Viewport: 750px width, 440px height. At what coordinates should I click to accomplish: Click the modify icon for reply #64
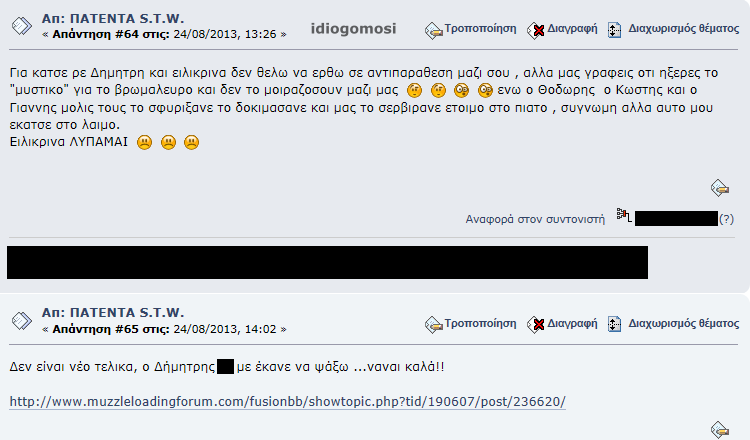click(x=433, y=30)
